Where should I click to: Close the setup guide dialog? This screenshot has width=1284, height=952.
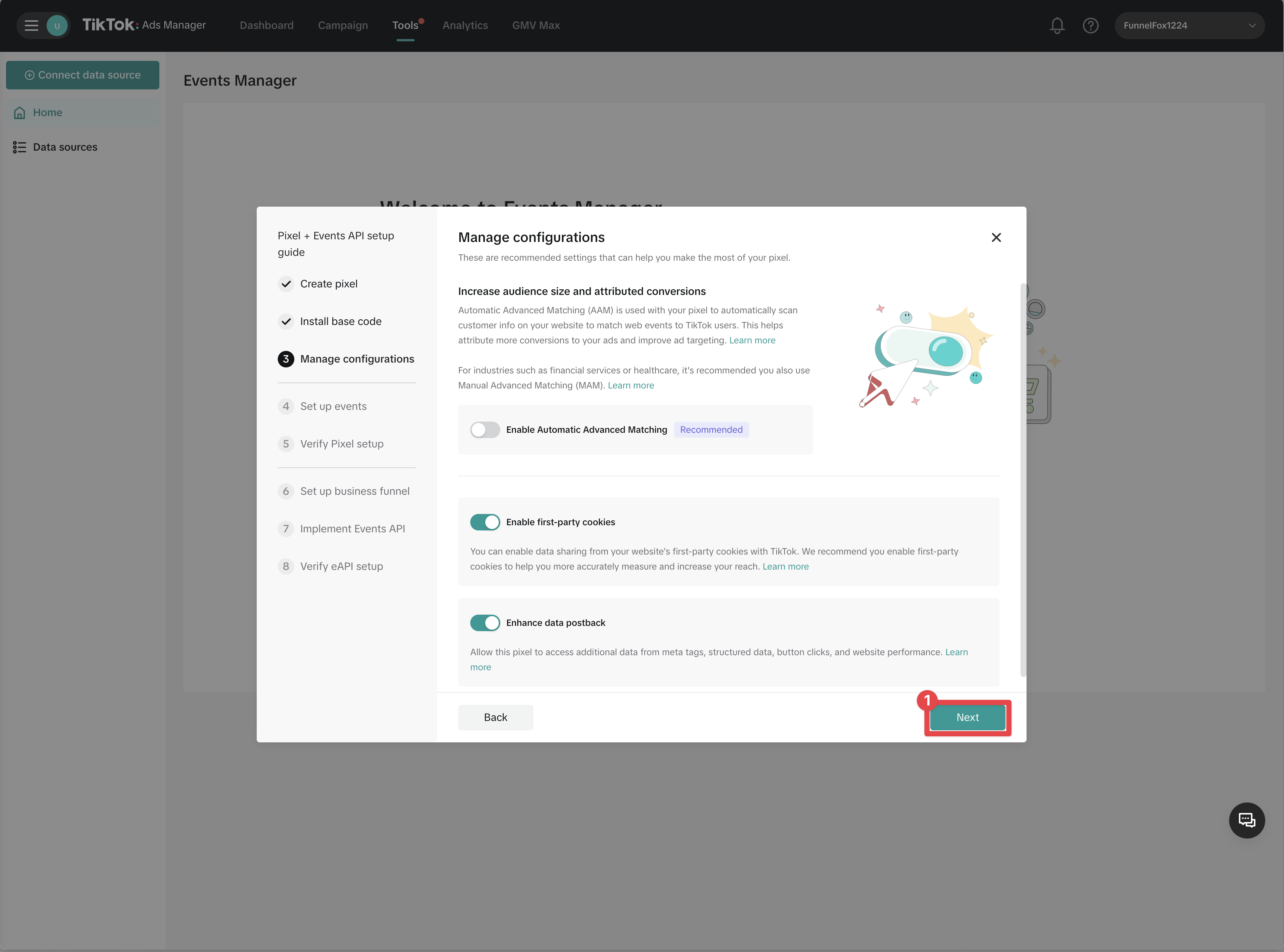[996, 237]
